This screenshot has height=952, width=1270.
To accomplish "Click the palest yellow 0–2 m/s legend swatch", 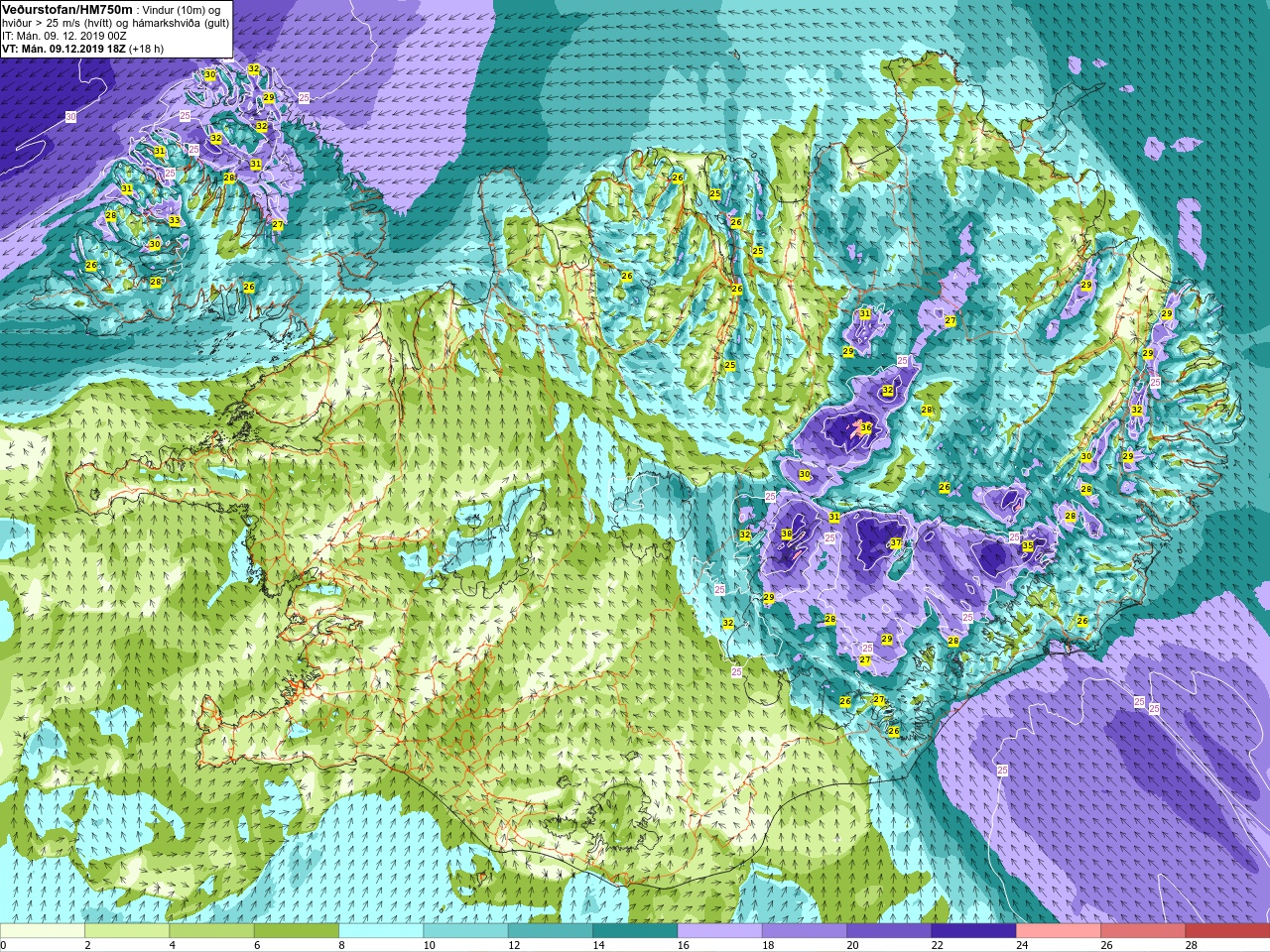I will tap(43, 931).
